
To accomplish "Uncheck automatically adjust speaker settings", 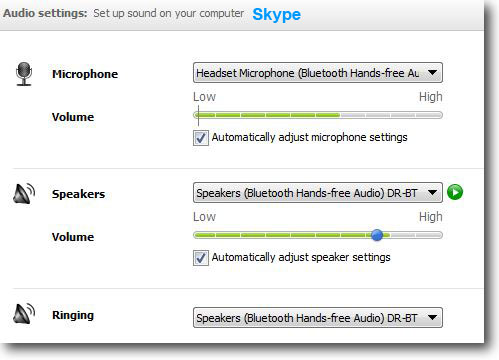I will point(201,258).
